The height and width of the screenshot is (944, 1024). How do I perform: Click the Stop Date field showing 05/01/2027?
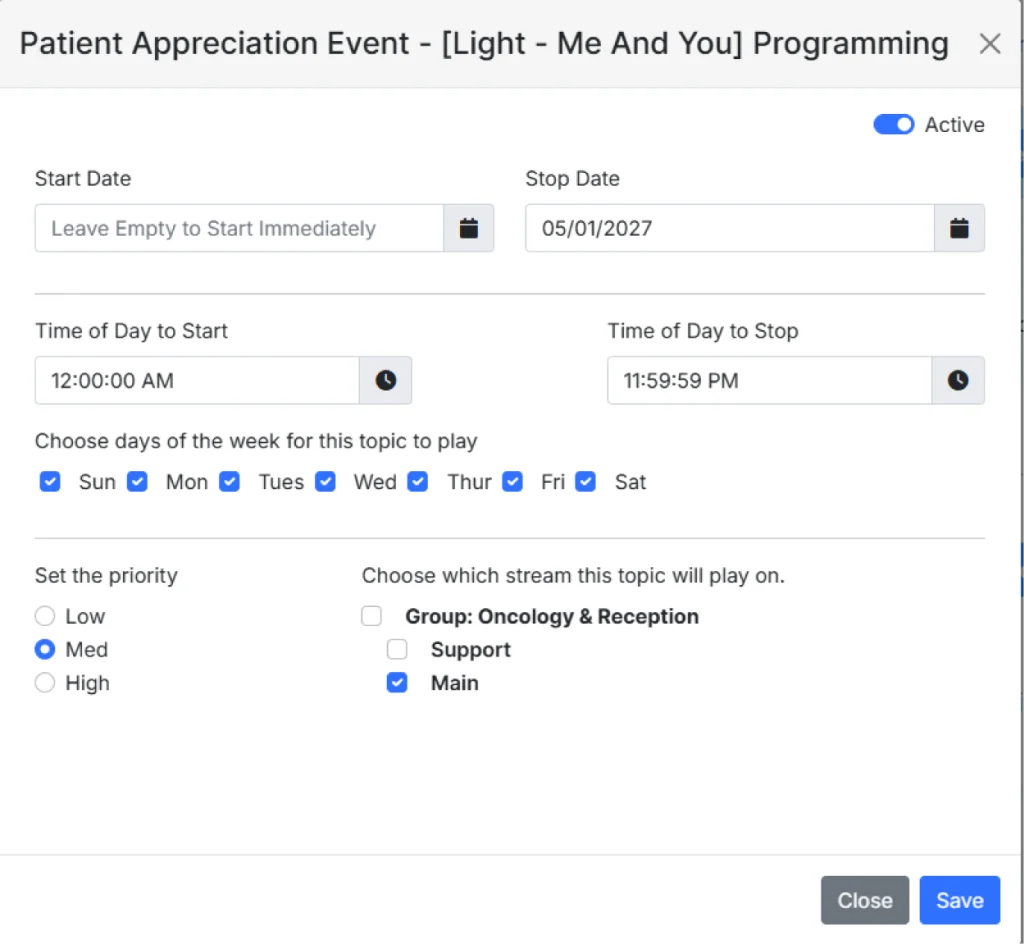(x=729, y=228)
